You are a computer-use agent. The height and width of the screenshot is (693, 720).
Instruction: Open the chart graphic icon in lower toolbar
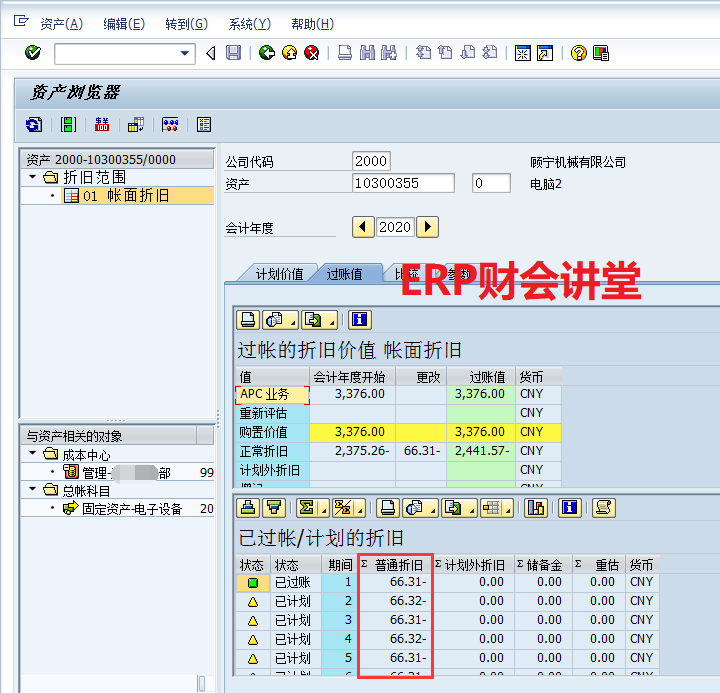coord(536,507)
